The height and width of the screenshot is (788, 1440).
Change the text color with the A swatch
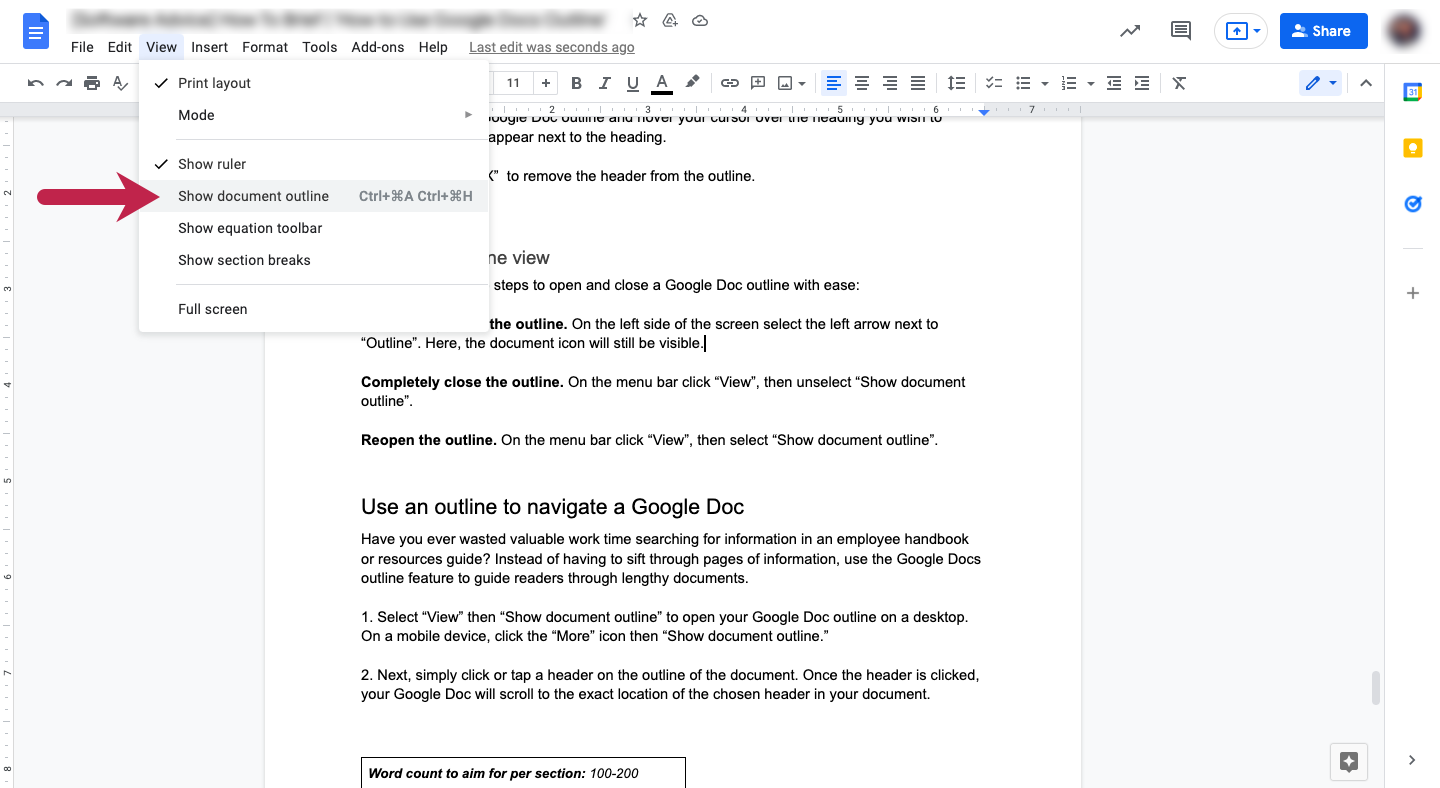[661, 83]
